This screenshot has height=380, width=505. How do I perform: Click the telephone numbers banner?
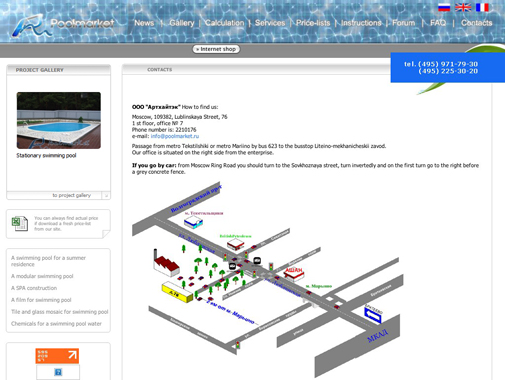point(448,67)
